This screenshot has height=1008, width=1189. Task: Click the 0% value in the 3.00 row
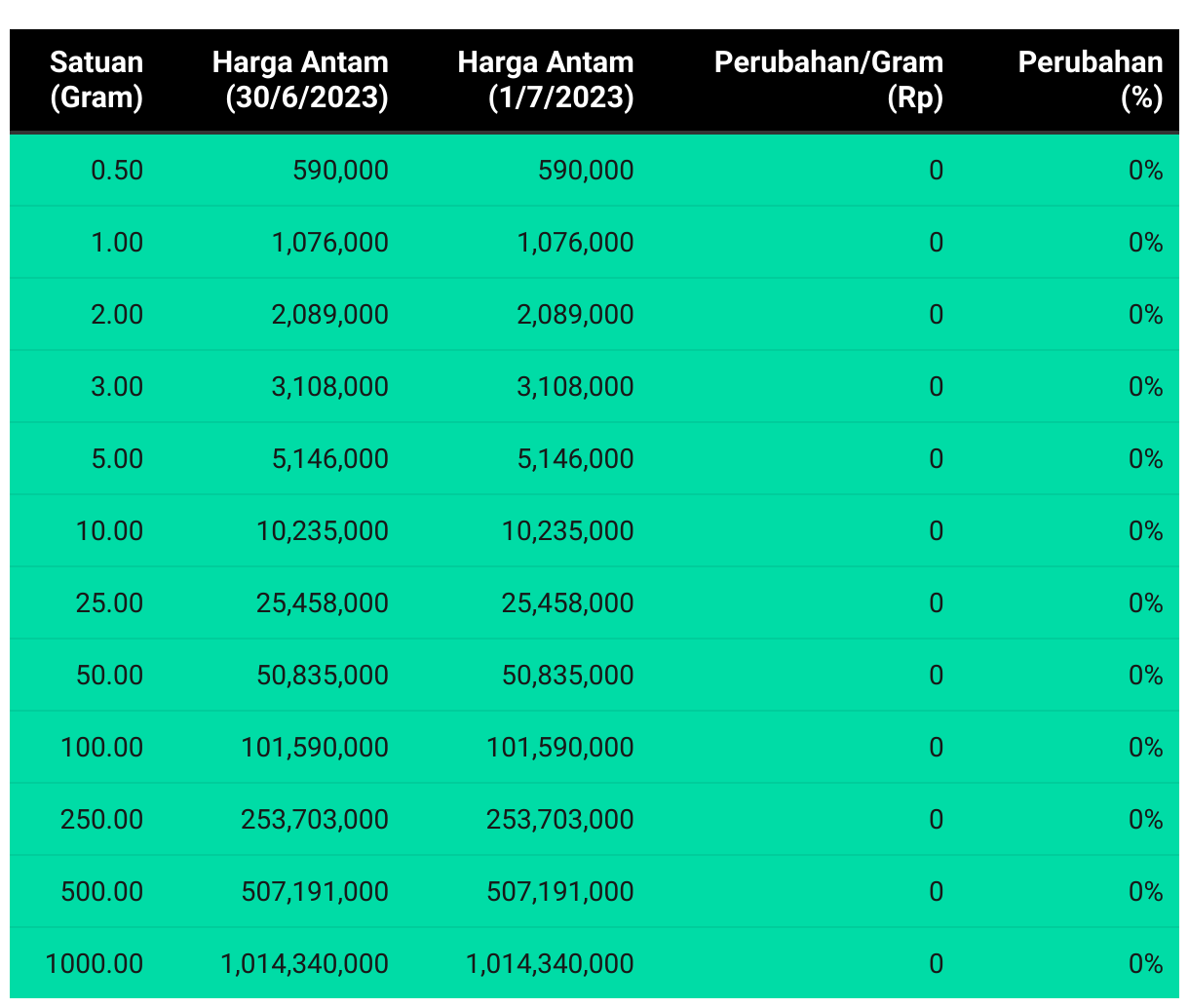(x=1146, y=387)
